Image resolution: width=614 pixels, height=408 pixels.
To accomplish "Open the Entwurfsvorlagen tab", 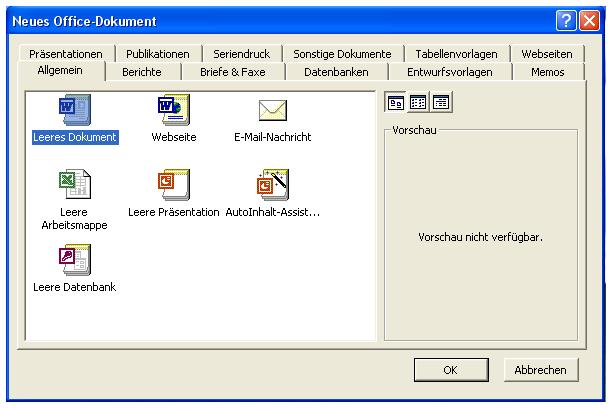I will pyautogui.click(x=450, y=72).
